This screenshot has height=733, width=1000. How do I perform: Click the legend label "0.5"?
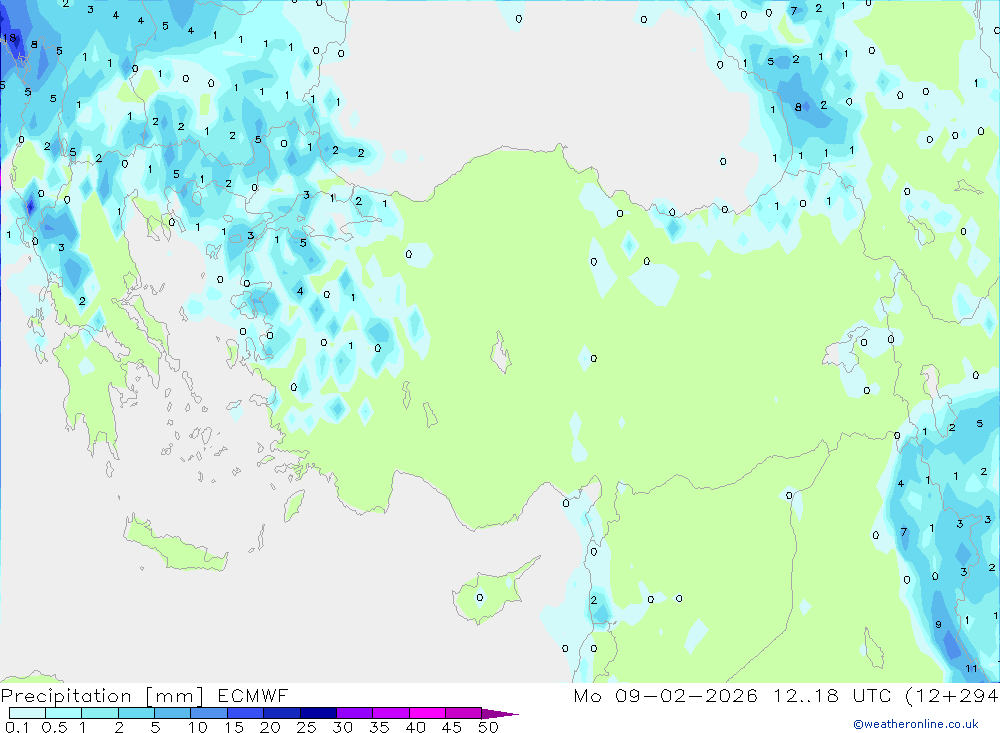54,727
